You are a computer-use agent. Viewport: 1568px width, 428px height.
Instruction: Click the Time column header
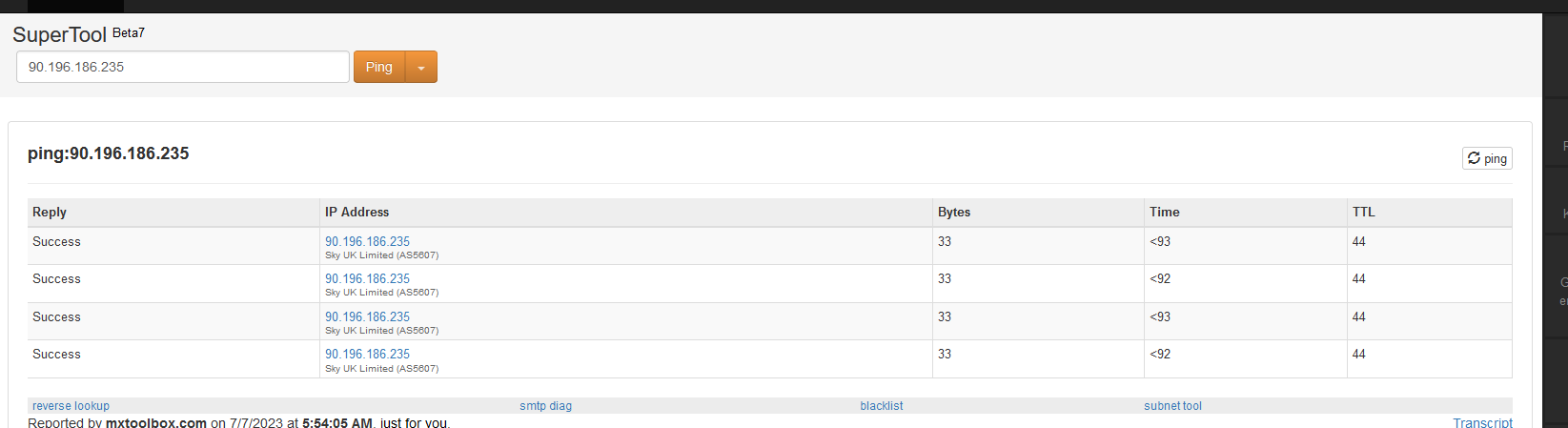[x=1164, y=212]
